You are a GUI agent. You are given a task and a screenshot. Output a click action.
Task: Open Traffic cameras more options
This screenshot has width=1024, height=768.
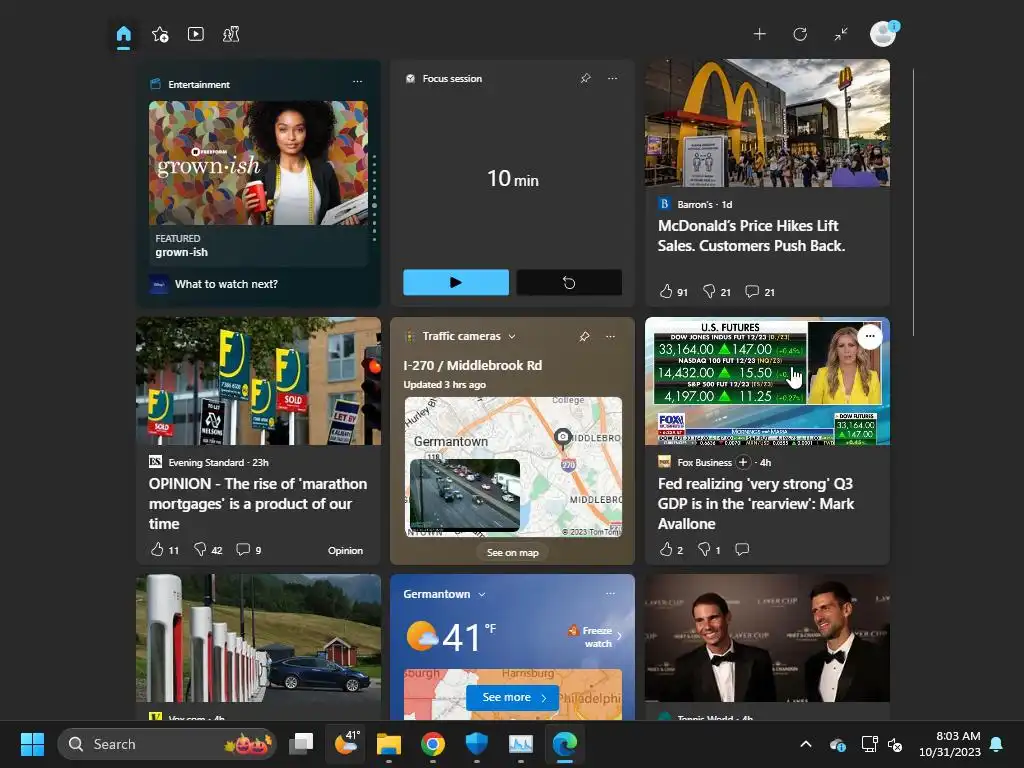(610, 336)
